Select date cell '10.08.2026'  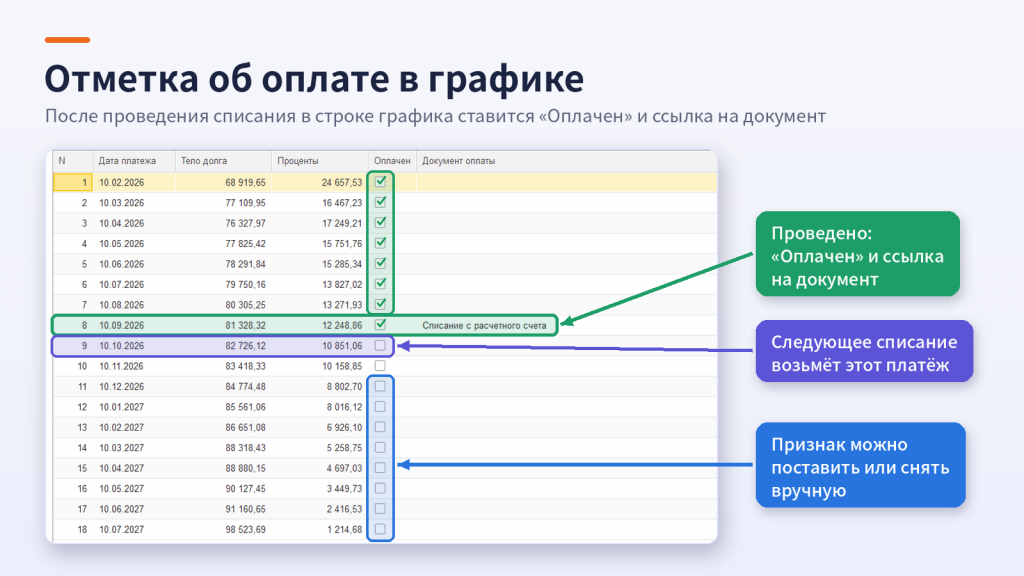point(121,305)
